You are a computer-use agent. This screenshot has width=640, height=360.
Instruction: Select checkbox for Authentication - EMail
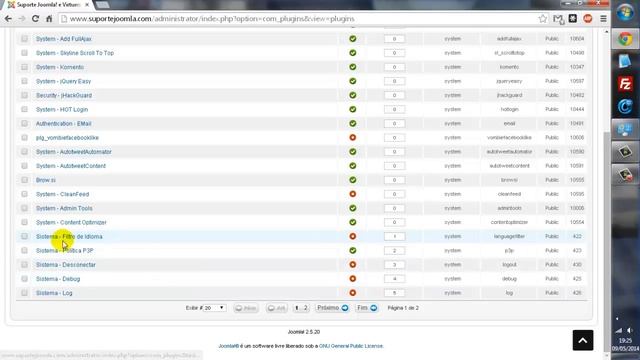pyautogui.click(x=24, y=123)
